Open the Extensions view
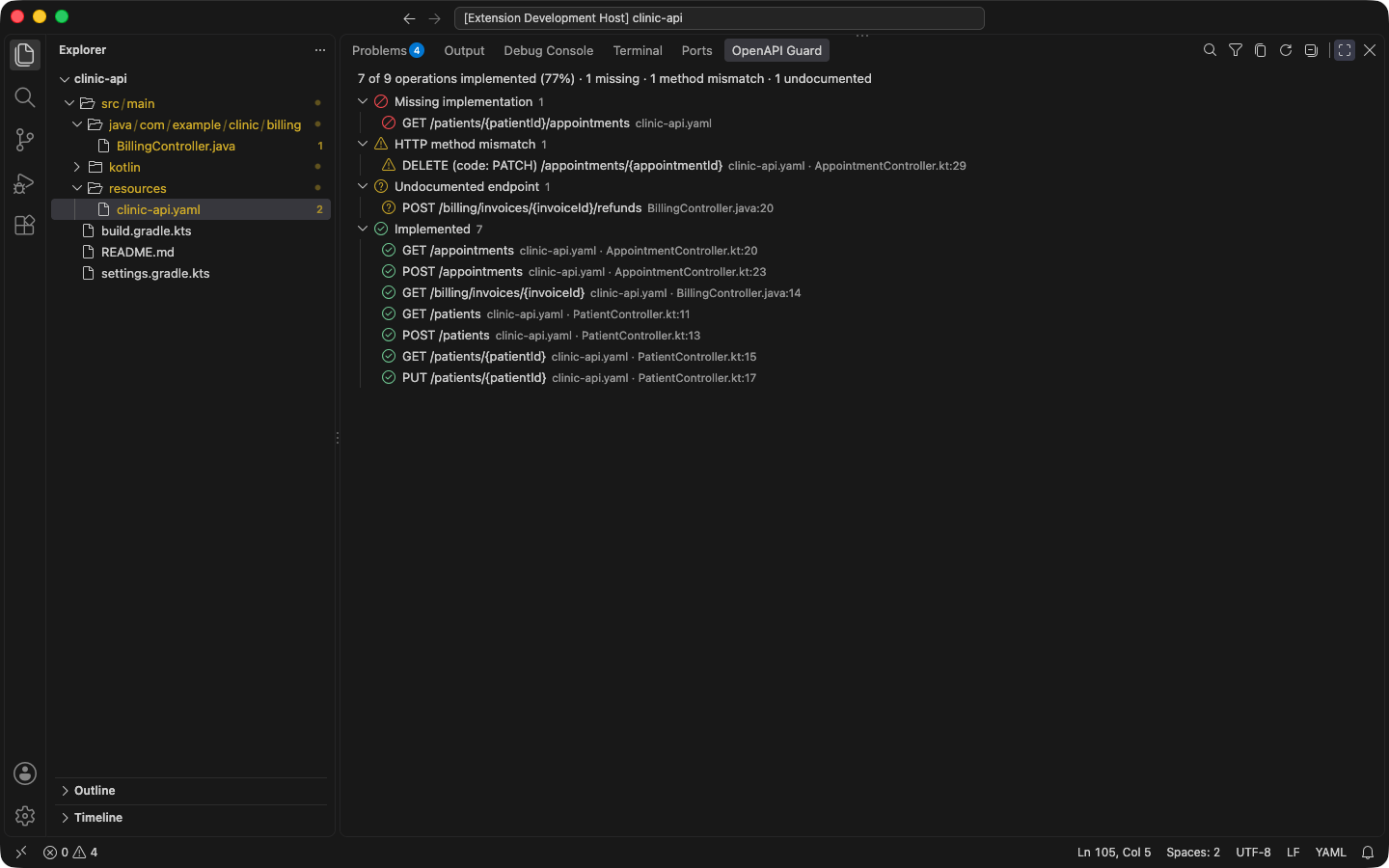 pos(25,225)
